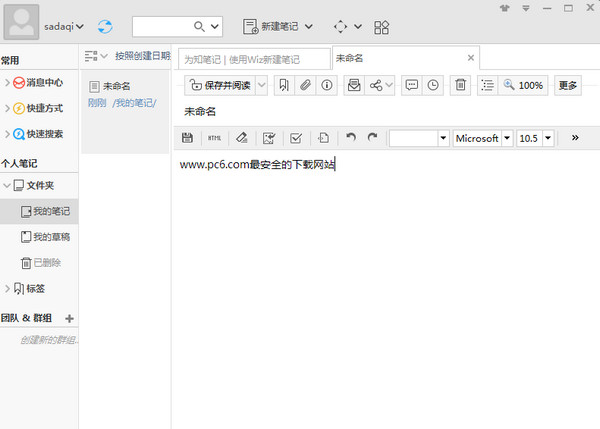Screen dimensions: 600x429
Task: Click the comments speech bubble icon
Action: 411,86
